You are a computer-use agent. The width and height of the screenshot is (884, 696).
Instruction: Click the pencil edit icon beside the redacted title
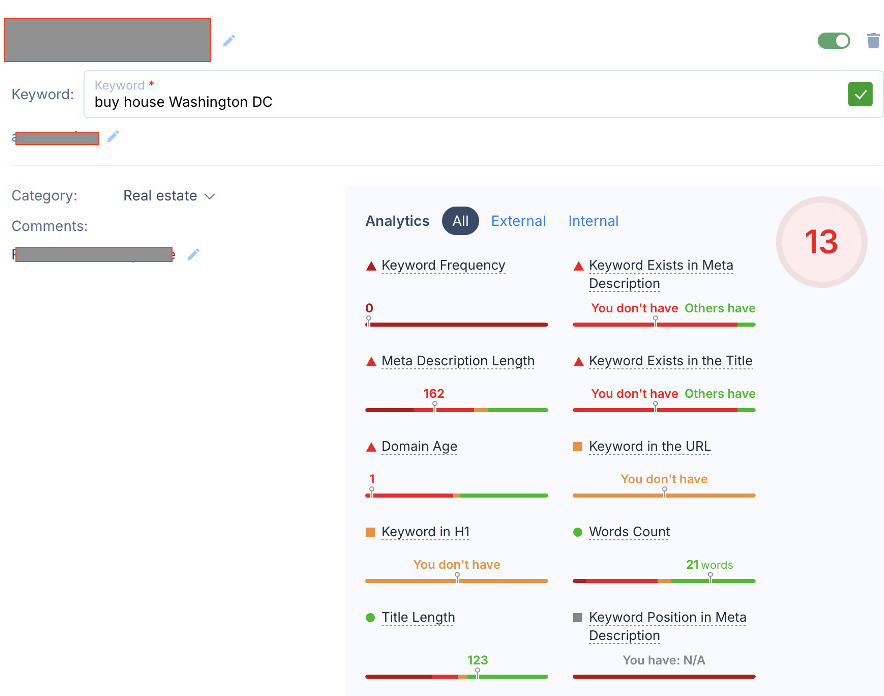228,41
